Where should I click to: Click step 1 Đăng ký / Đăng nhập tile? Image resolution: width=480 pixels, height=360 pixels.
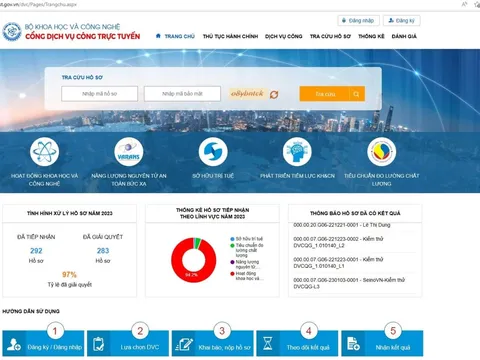[43, 343]
